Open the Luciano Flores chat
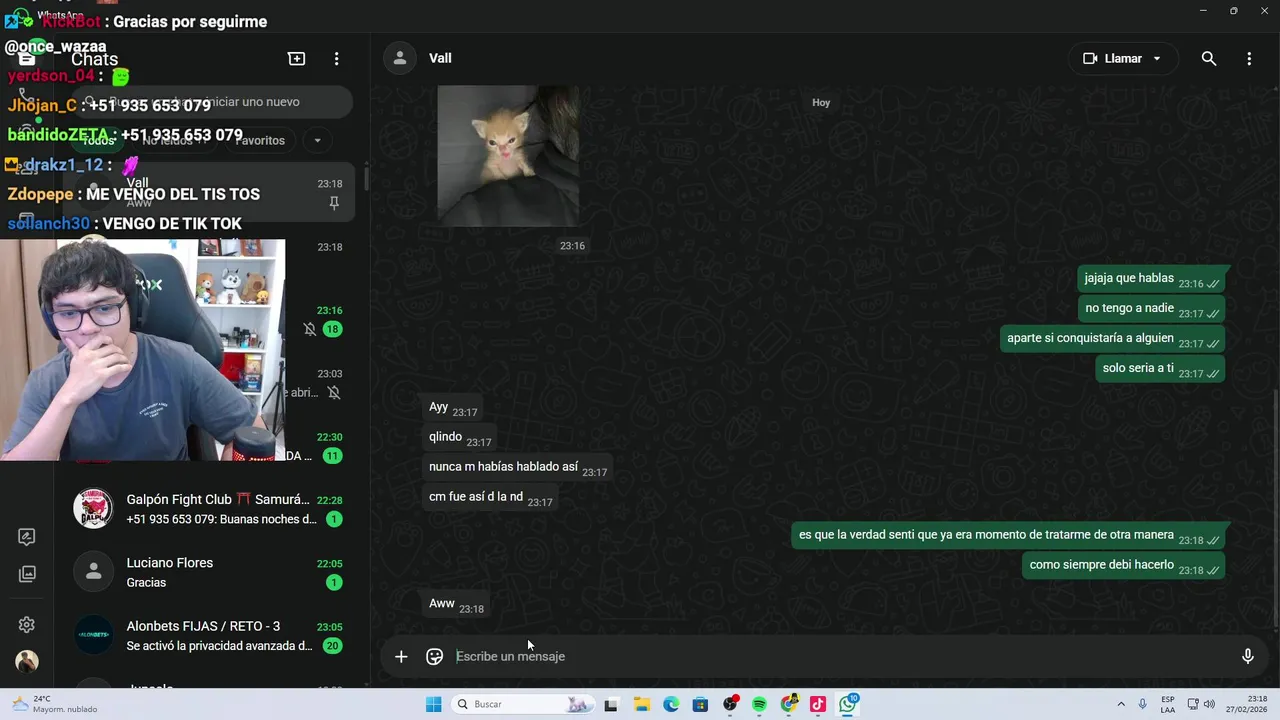This screenshot has height=720, width=1280. pyautogui.click(x=210, y=572)
